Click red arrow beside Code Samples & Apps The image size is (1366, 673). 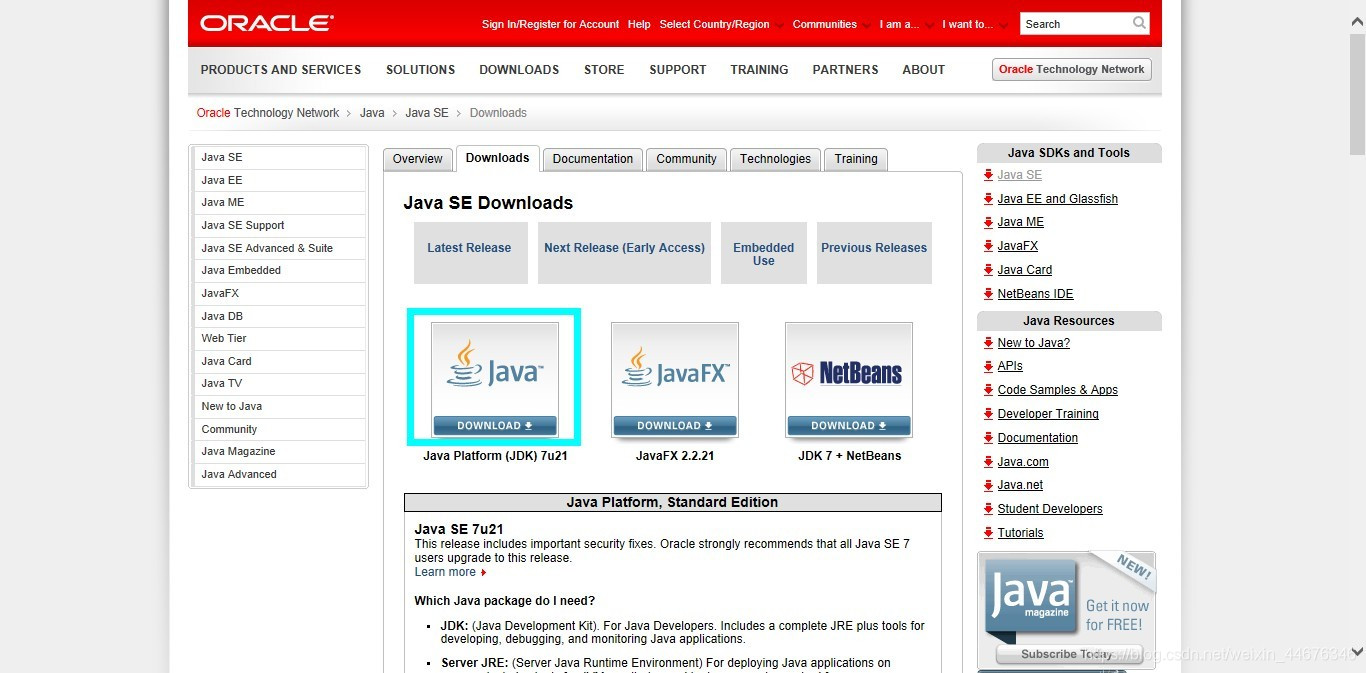(988, 390)
